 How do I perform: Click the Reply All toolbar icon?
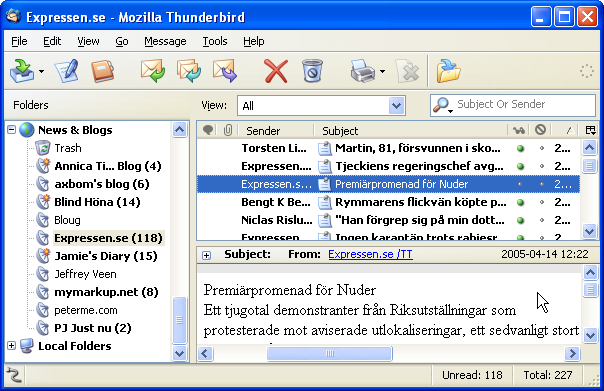click(x=189, y=71)
